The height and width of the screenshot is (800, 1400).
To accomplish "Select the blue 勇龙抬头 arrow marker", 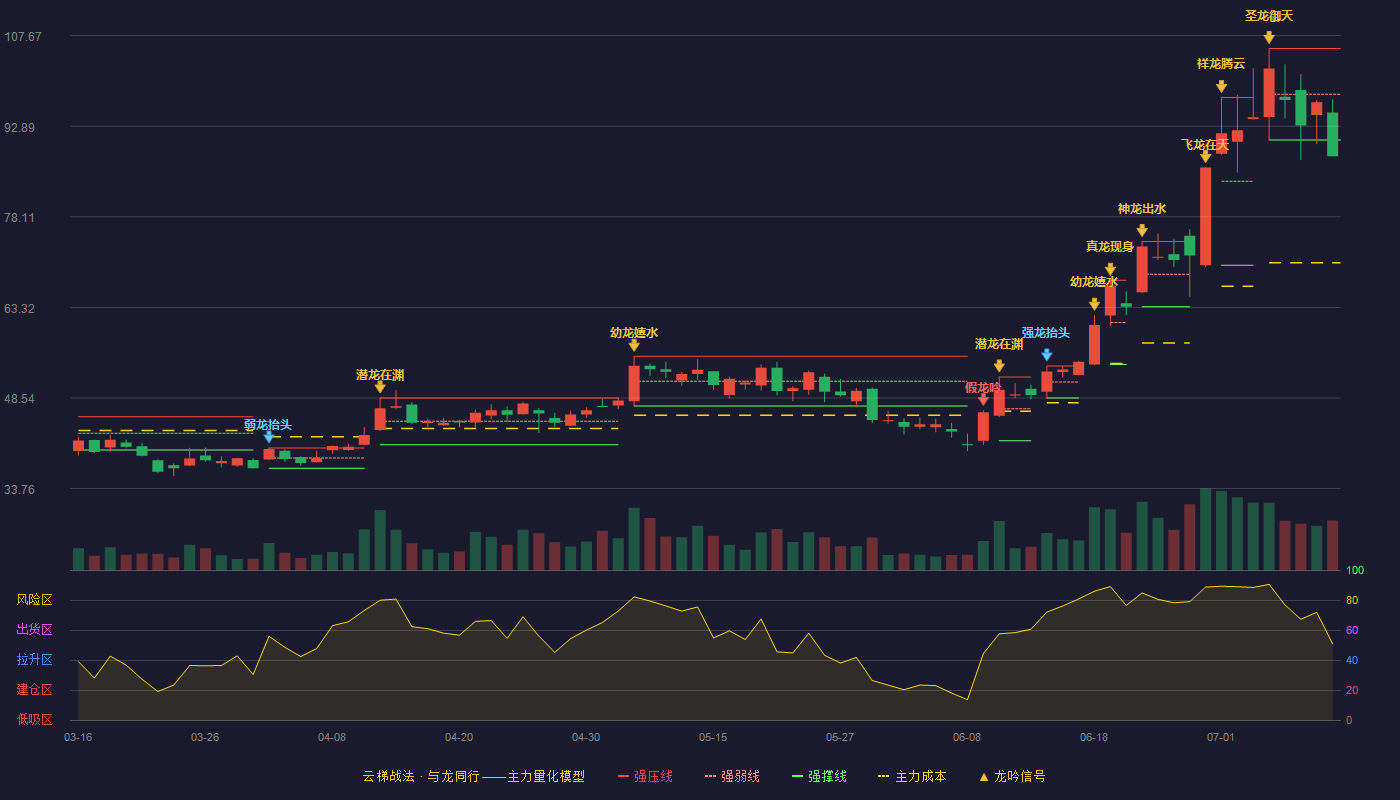I will coord(268,436).
